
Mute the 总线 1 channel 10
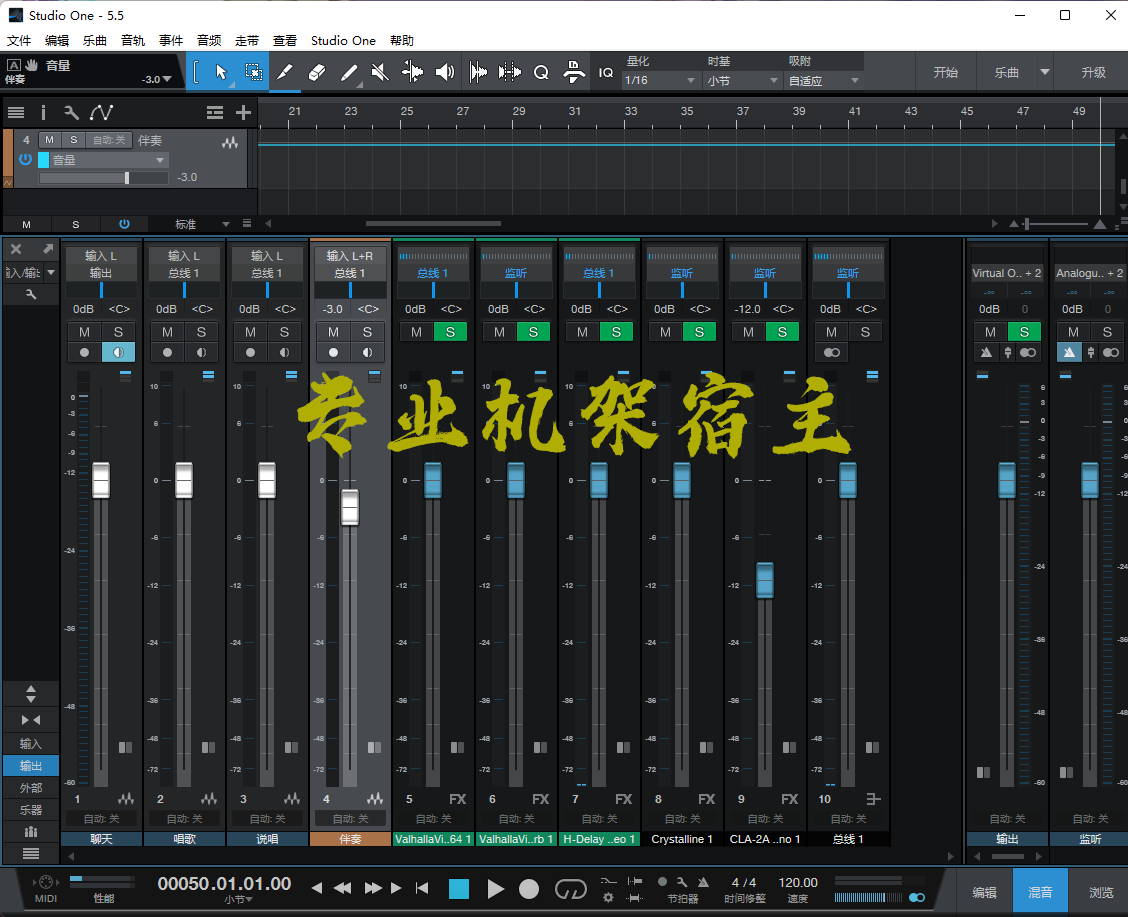(x=831, y=332)
